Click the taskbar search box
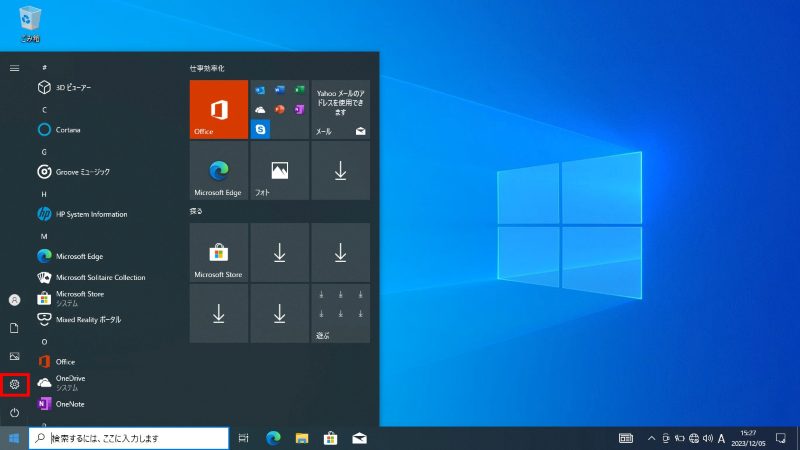This screenshot has height=450, width=800. [x=129, y=438]
